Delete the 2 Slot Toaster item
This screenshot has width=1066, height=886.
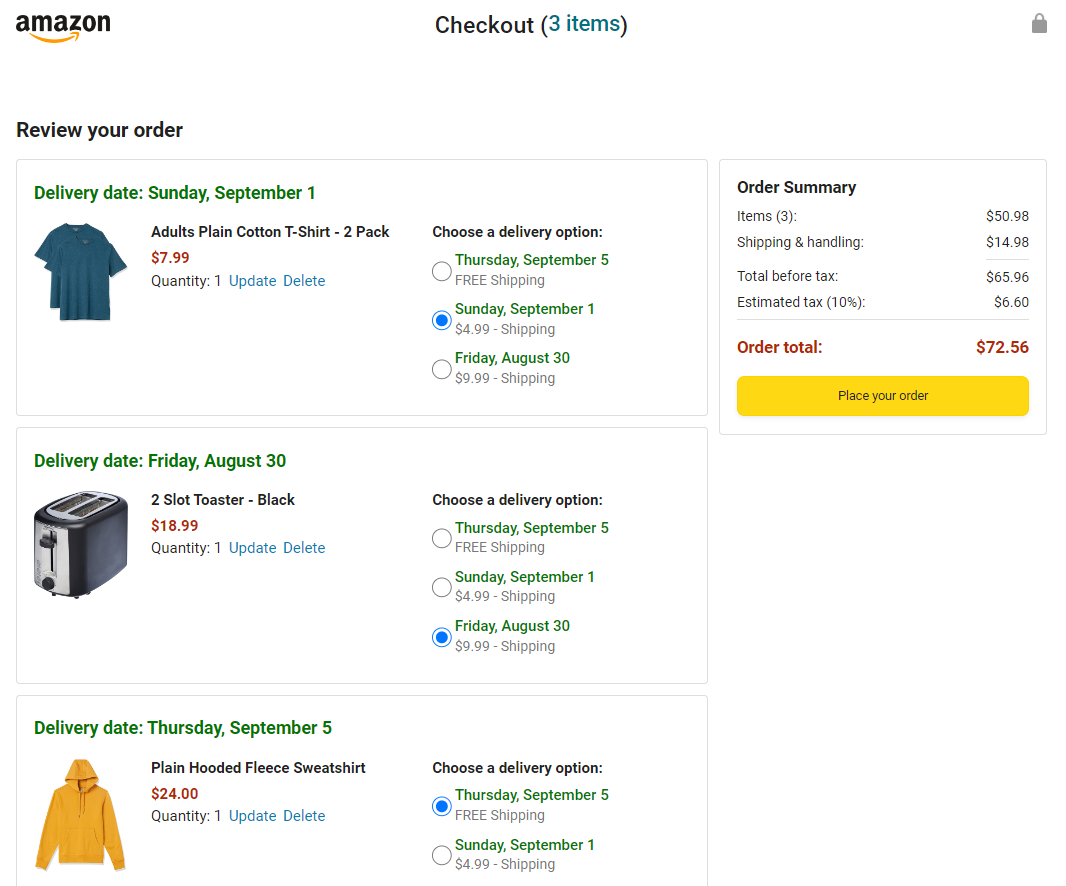coord(304,548)
